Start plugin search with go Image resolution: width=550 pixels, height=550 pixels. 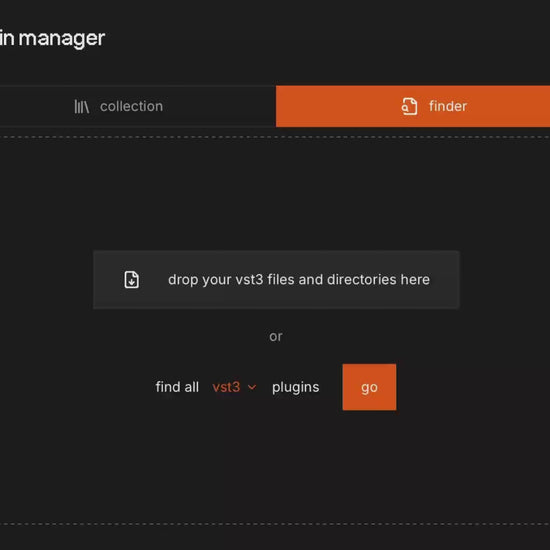[369, 387]
